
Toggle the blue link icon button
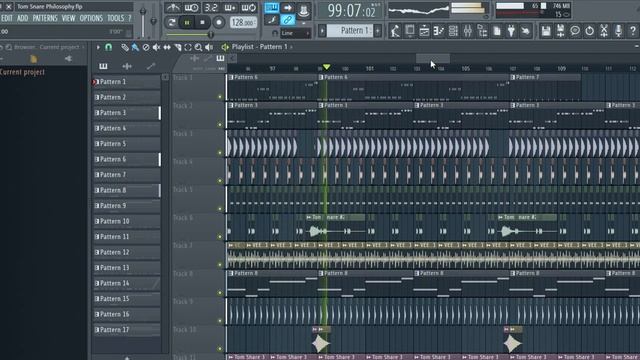[287, 20]
